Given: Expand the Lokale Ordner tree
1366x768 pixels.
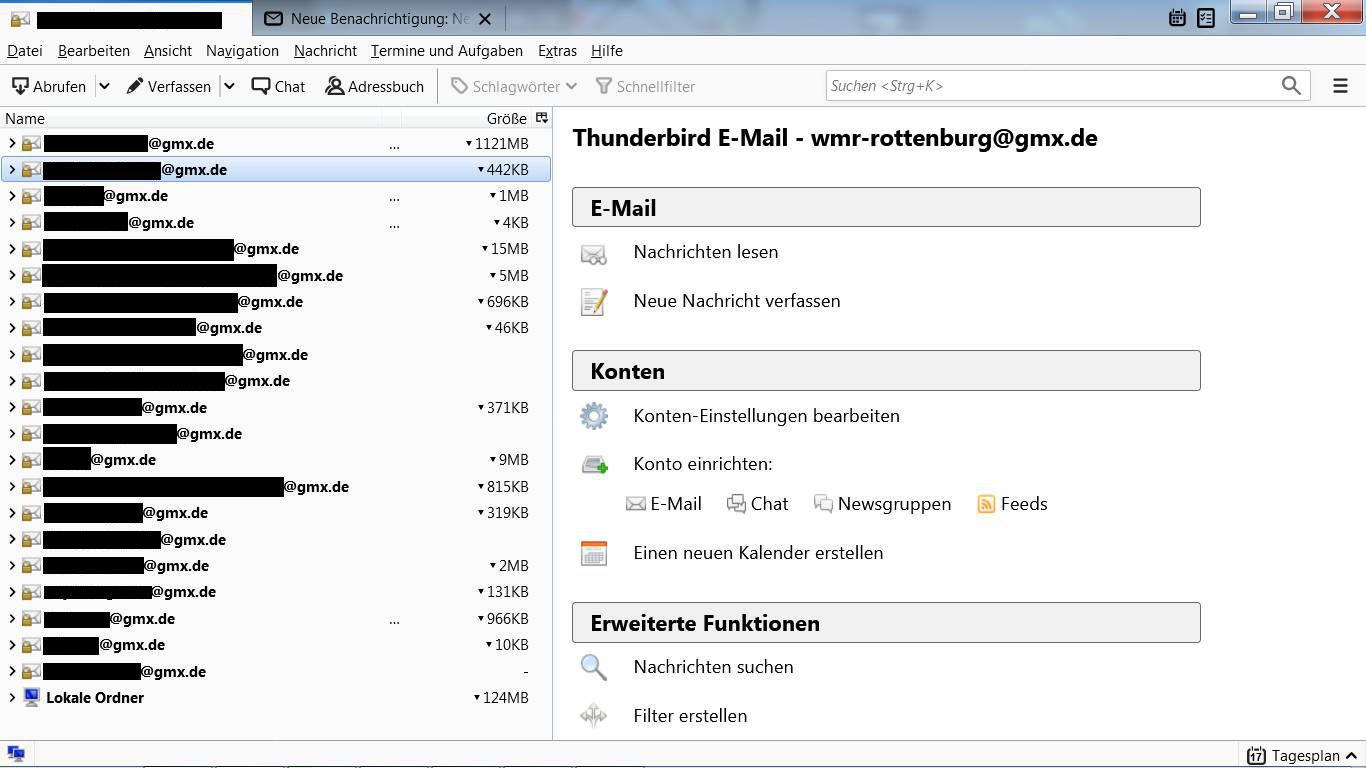Looking at the screenshot, I should [x=12, y=698].
